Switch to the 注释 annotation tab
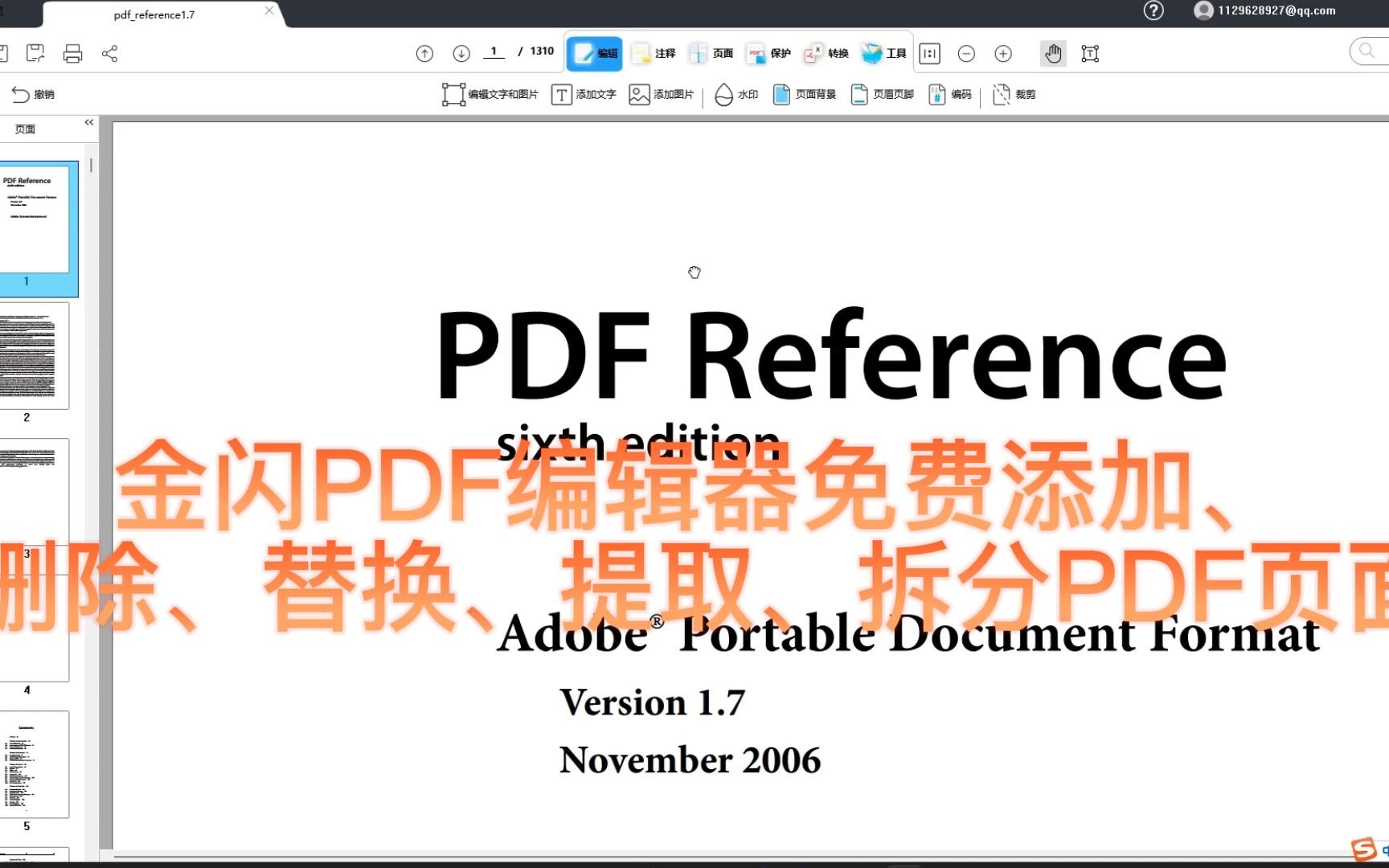 [x=653, y=53]
